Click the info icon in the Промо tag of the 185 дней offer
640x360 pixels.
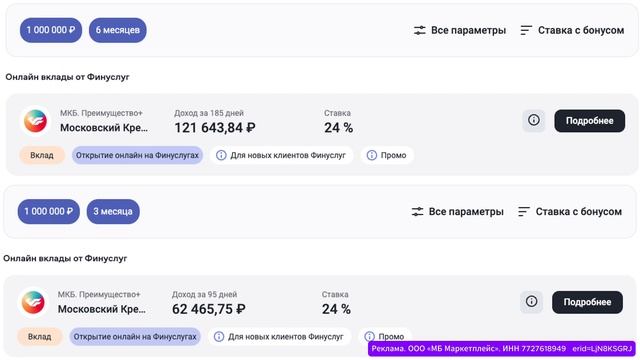click(x=371, y=156)
